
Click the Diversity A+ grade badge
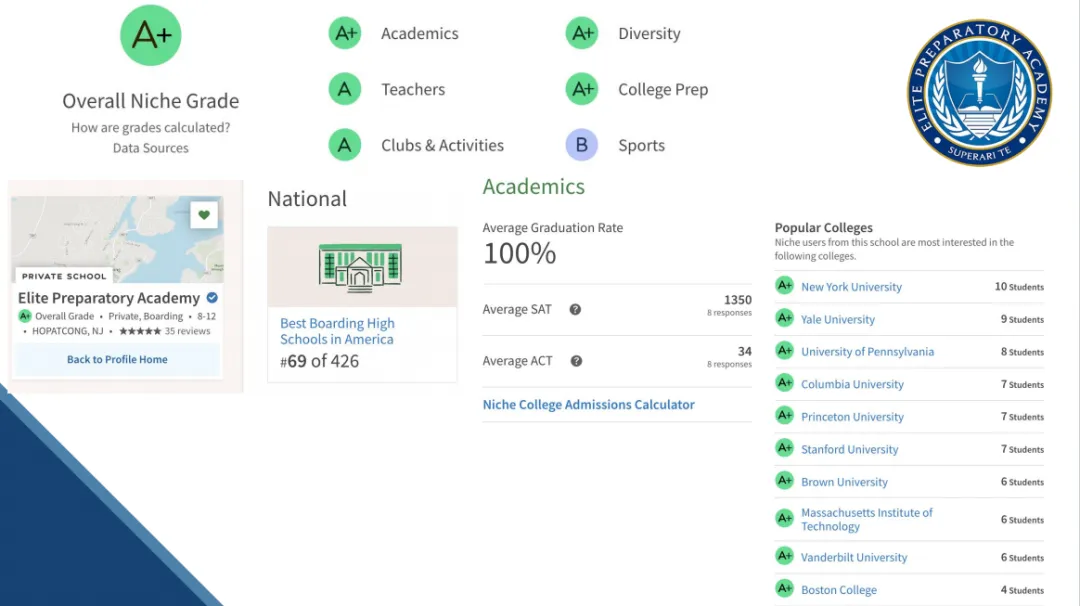pyautogui.click(x=582, y=33)
